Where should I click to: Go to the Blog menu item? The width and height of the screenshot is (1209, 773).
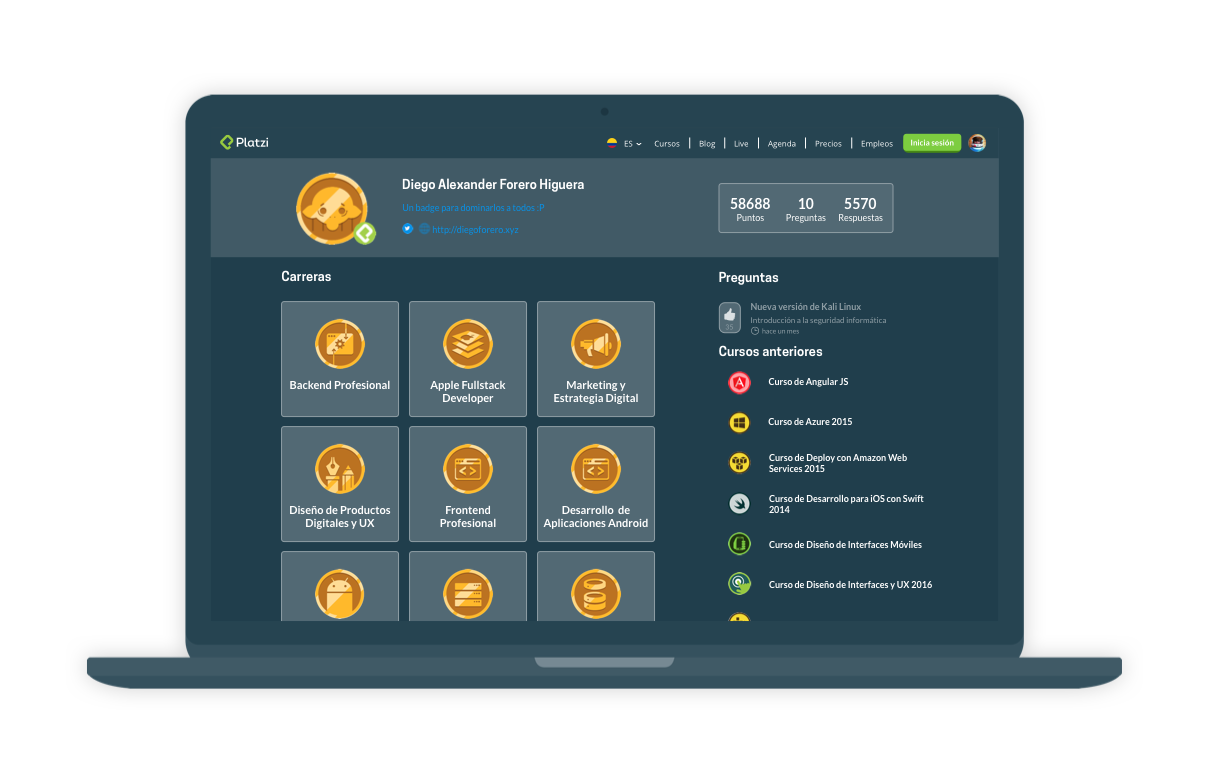[707, 144]
